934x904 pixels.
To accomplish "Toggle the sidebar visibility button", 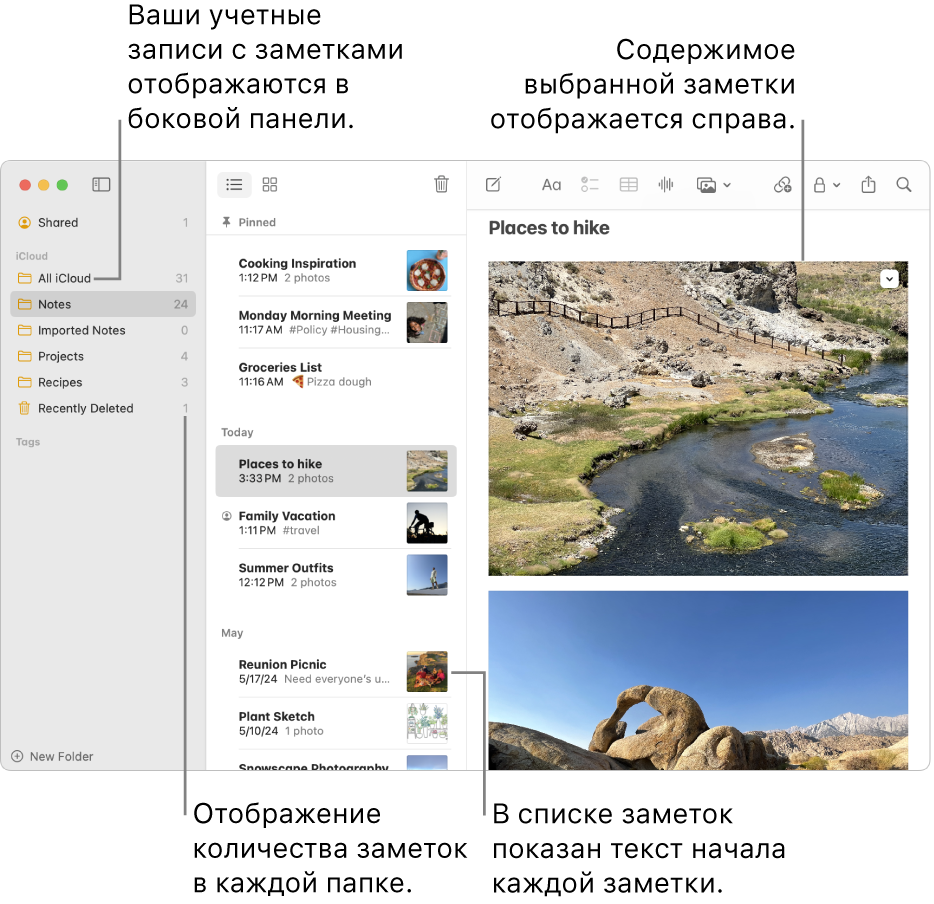I will 101,185.
